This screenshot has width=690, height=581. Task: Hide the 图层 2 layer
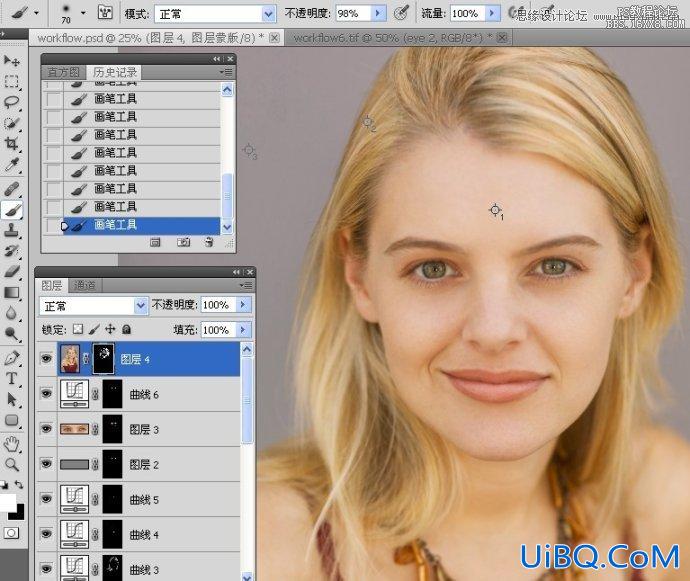[x=46, y=463]
